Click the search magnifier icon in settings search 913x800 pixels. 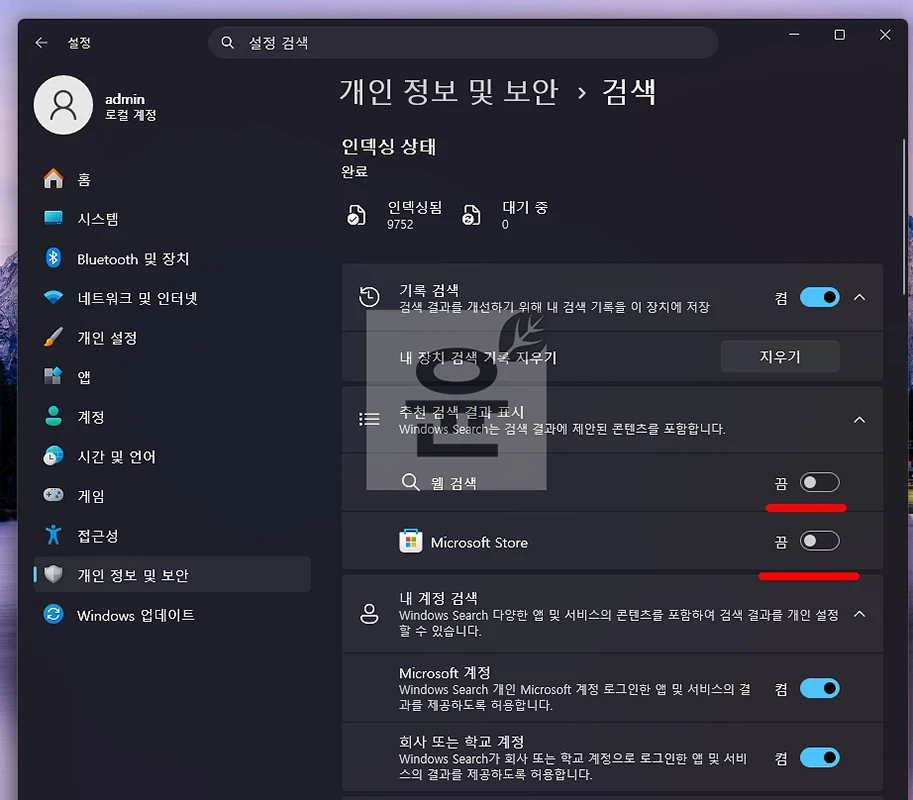[228, 43]
